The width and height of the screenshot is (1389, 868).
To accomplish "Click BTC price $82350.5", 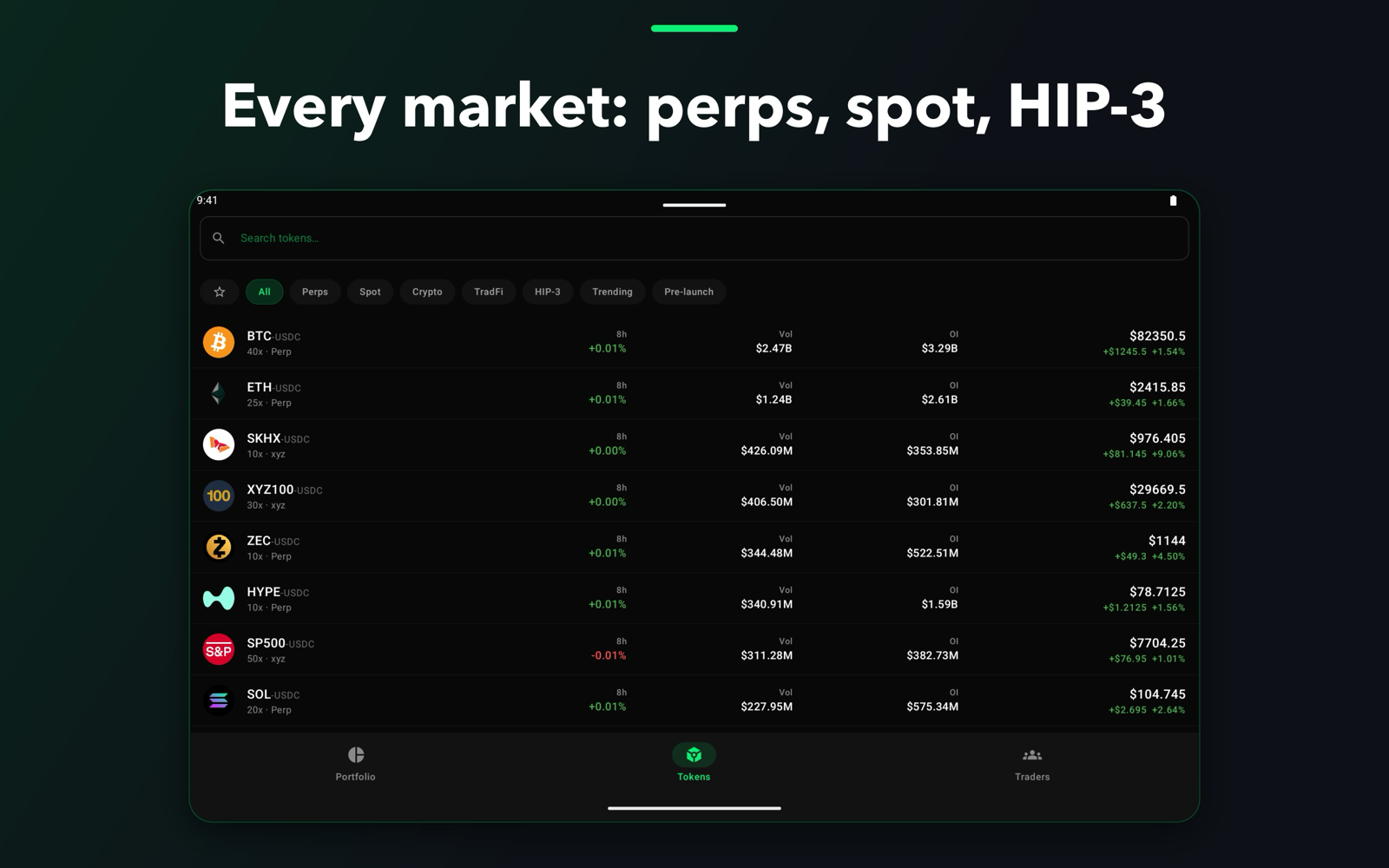I will point(1157,336).
